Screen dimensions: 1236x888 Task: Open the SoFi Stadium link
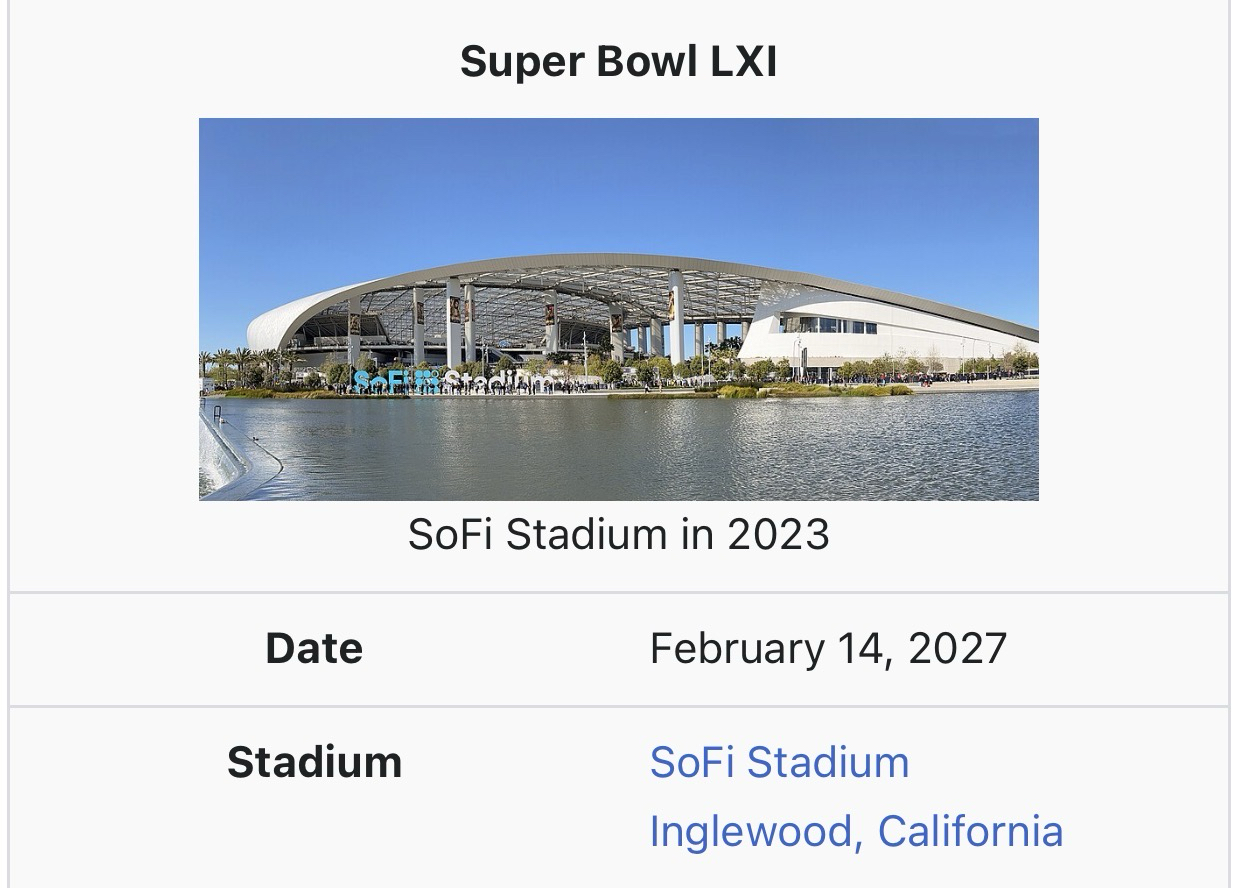pos(779,762)
